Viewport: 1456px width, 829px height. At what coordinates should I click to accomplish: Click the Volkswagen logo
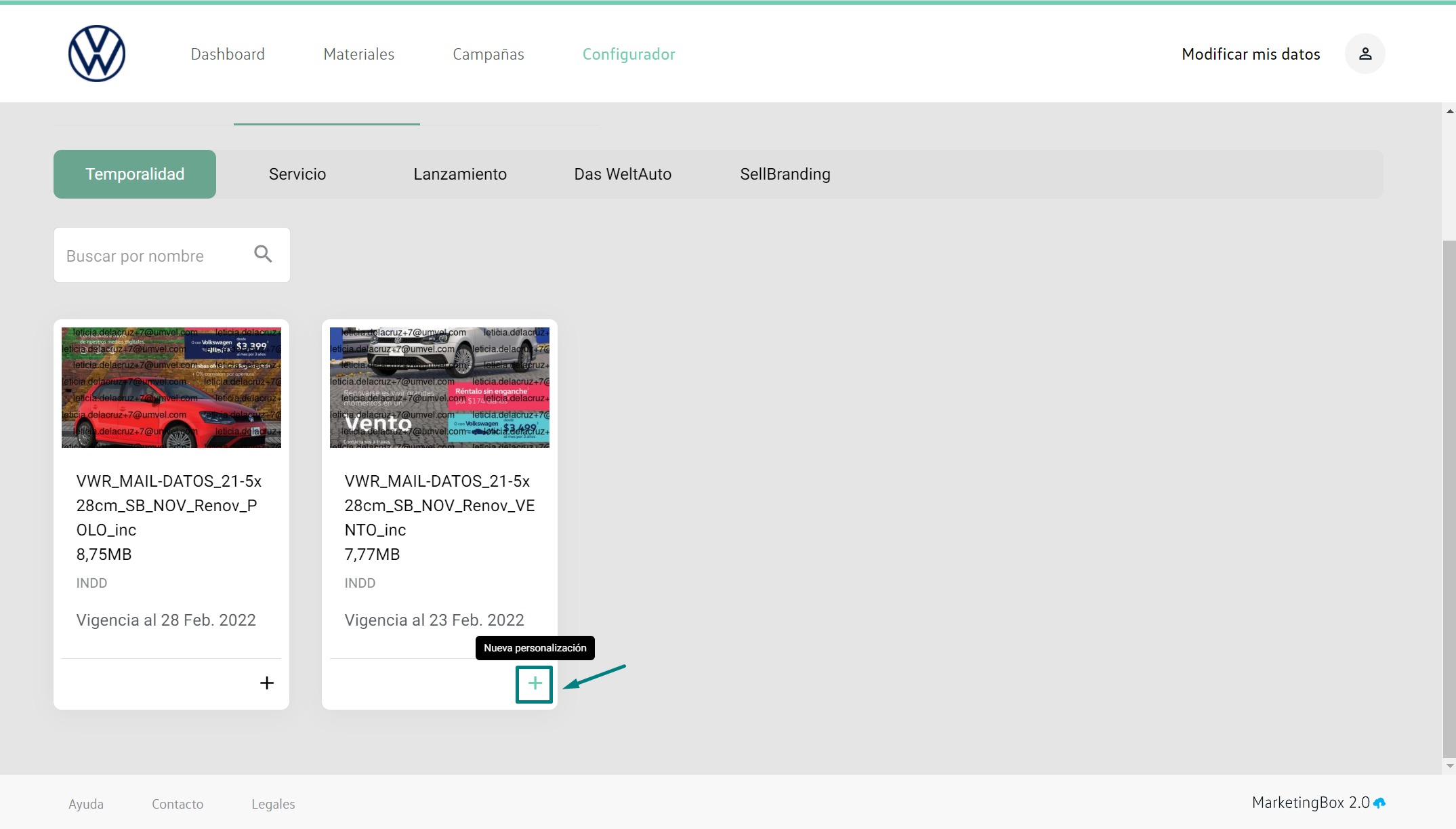(97, 54)
